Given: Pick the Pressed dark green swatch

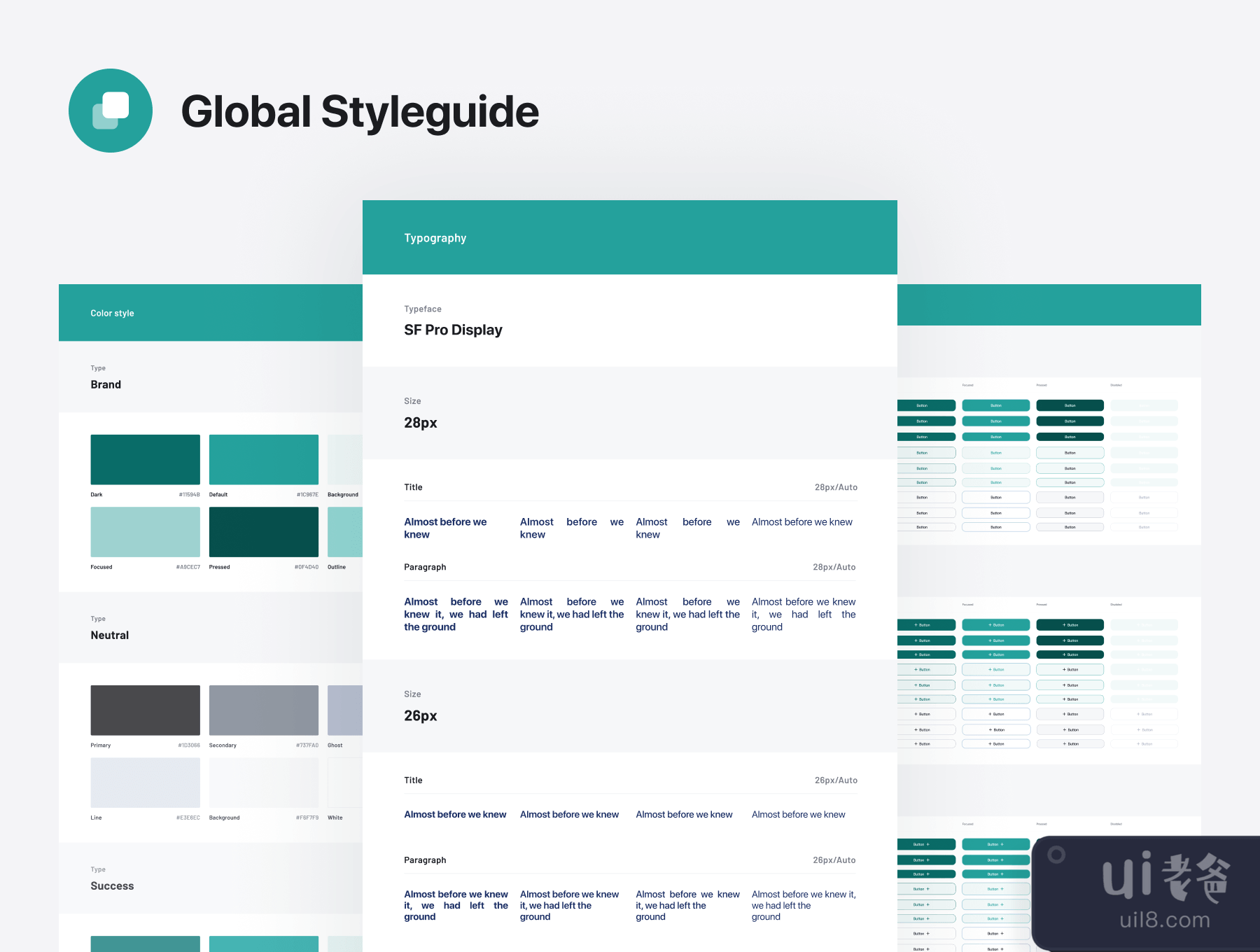Looking at the screenshot, I should click(263, 532).
